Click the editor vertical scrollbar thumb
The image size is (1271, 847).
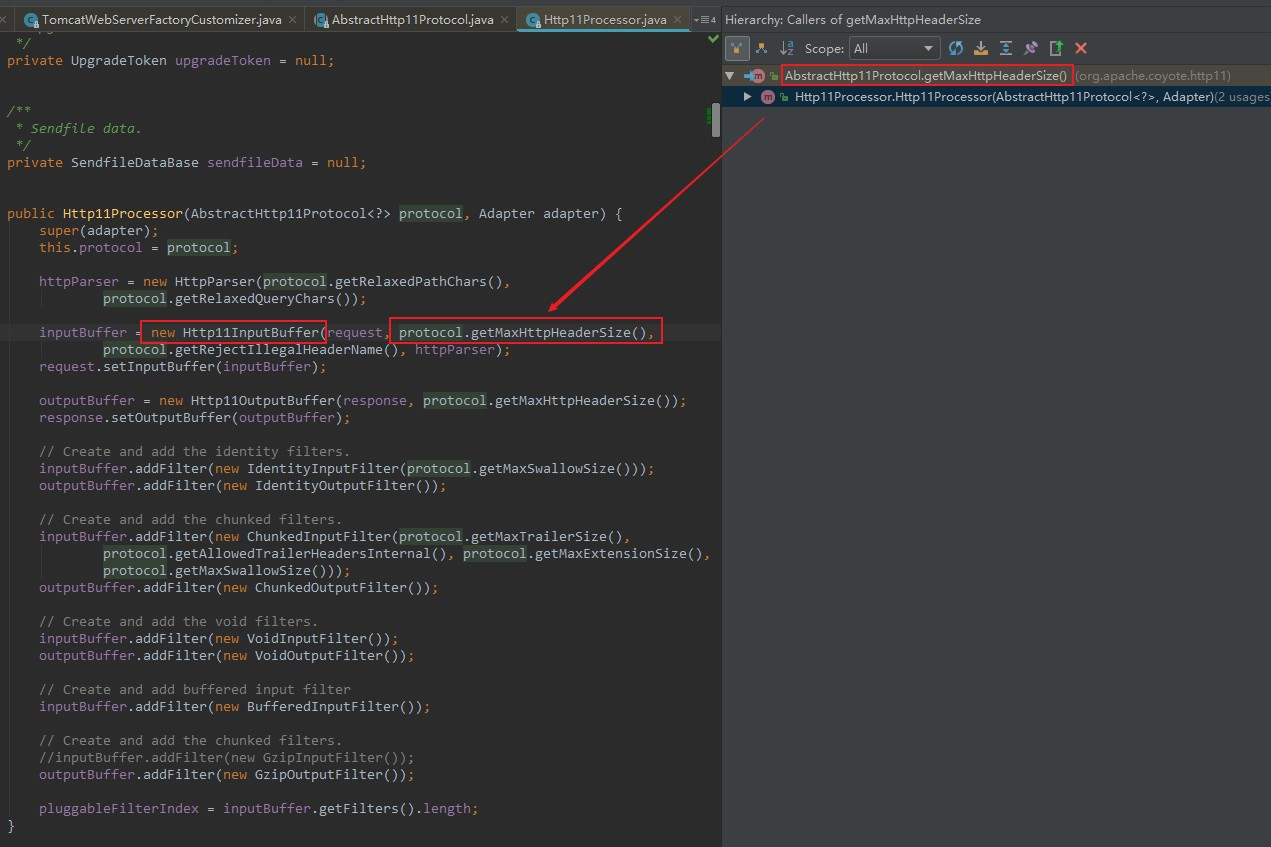tap(715, 120)
